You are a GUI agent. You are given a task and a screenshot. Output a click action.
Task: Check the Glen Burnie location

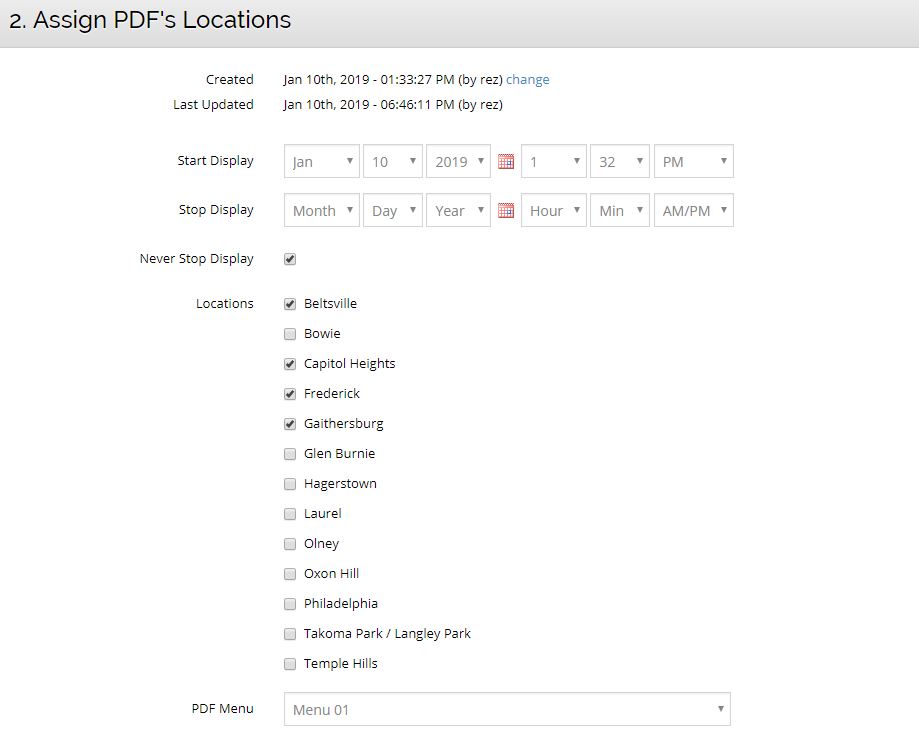coord(290,454)
